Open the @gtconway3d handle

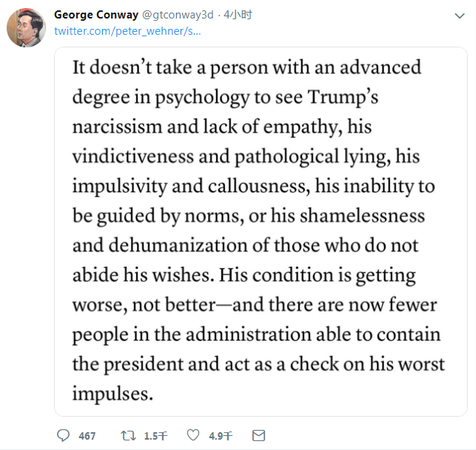coord(178,15)
